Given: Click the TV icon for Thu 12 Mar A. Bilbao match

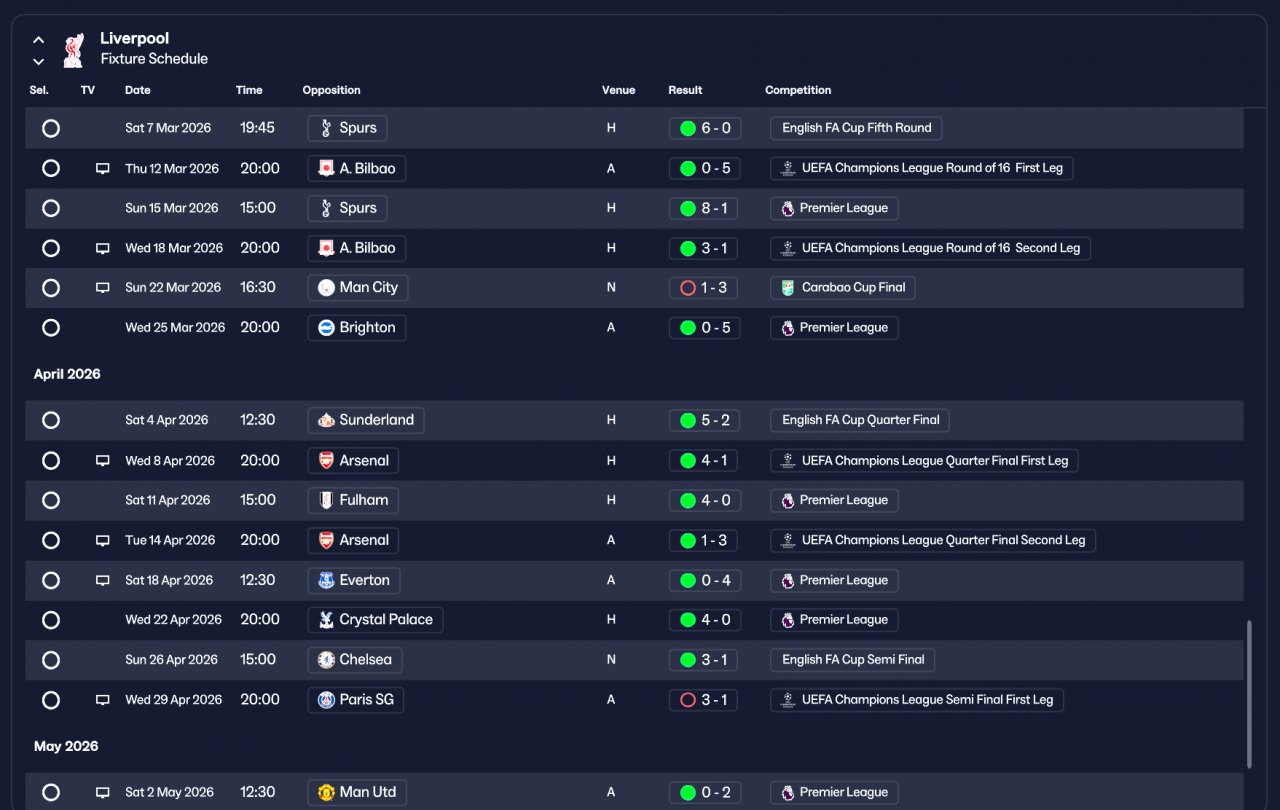Looking at the screenshot, I should (102, 168).
